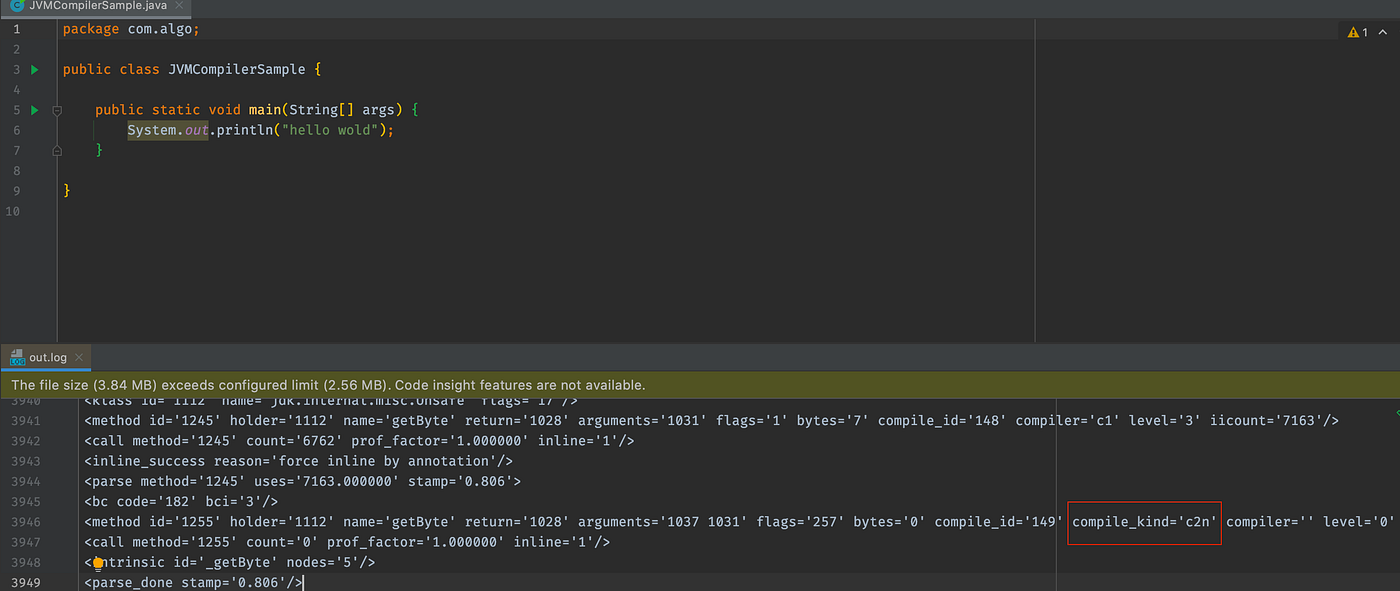Run class JVMCompilerSample from gutter arrow
The width and height of the screenshot is (1400, 591).
coord(35,70)
